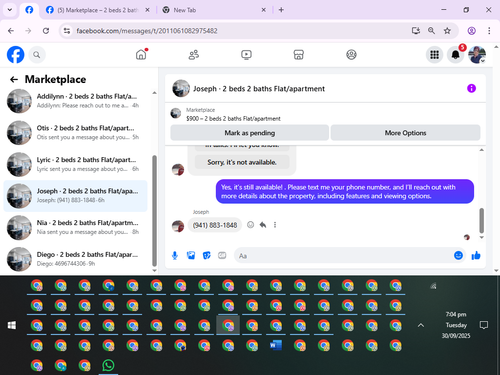Open Addilynn conversation in Marketplace list
This screenshot has height=375, width=500.
pos(75,101)
